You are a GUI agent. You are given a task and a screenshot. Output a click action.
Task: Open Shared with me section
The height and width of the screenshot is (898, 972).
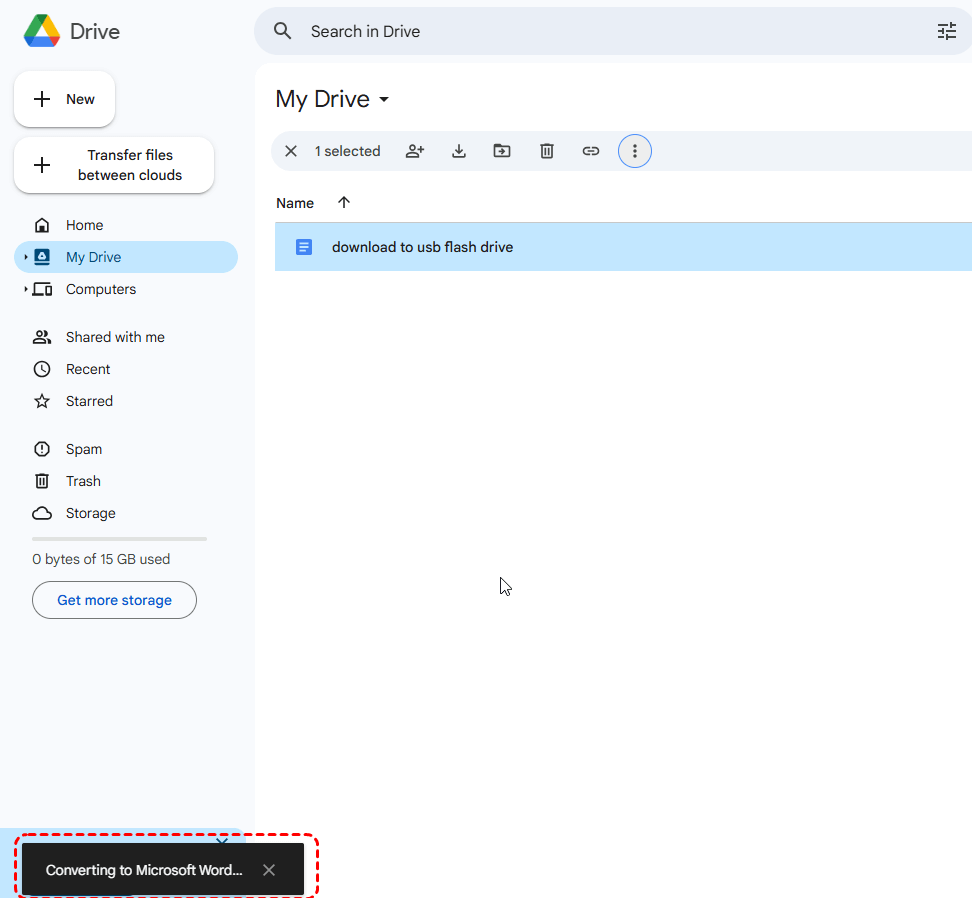pos(114,337)
